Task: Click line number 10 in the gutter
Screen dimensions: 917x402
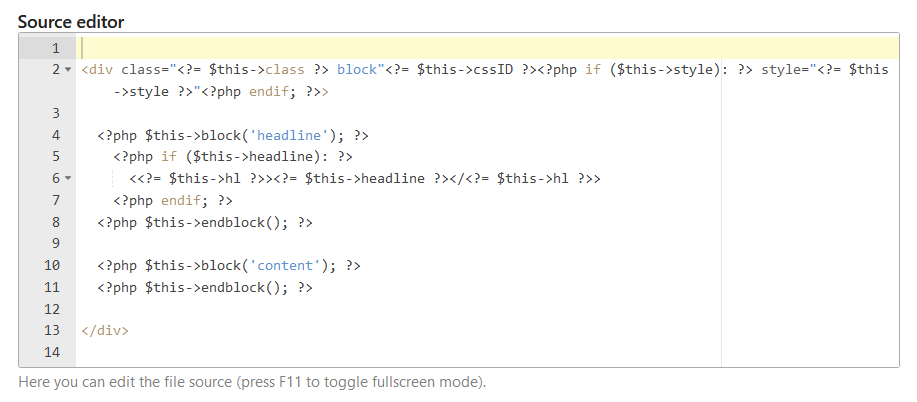Action: tap(52, 265)
